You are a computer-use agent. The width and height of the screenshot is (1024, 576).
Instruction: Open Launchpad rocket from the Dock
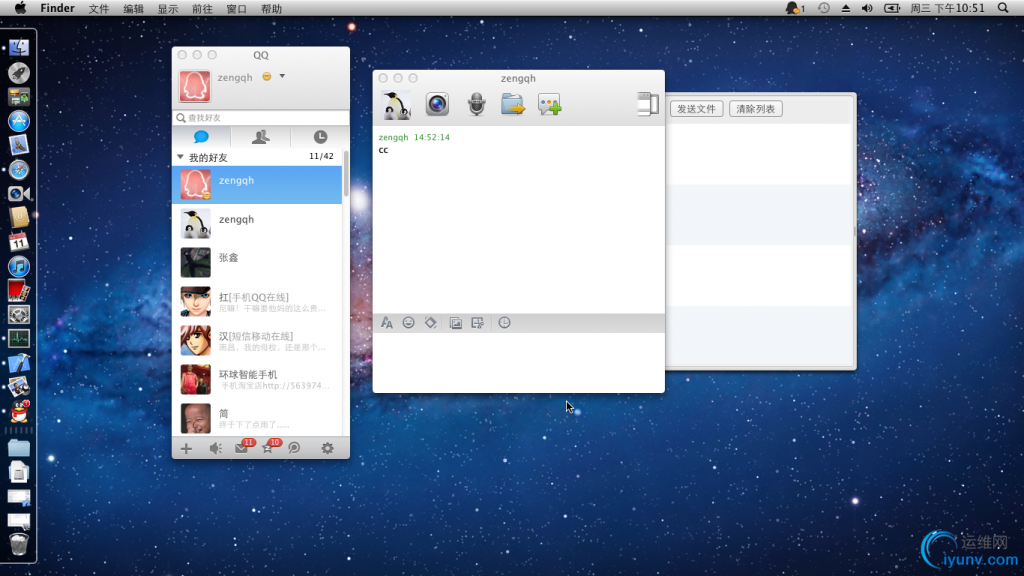click(x=19, y=72)
